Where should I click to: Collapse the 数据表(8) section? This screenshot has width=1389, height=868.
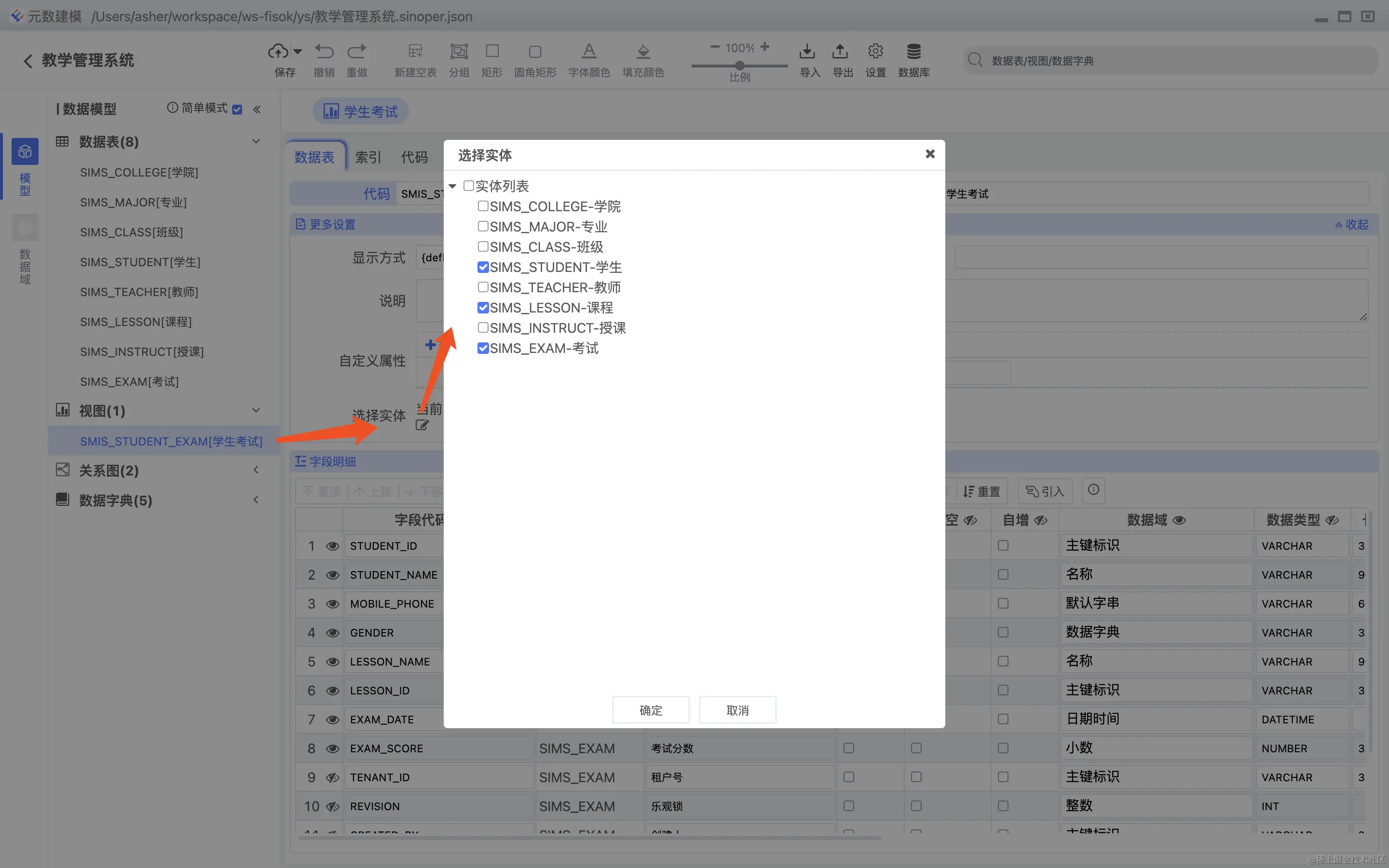pos(256,141)
